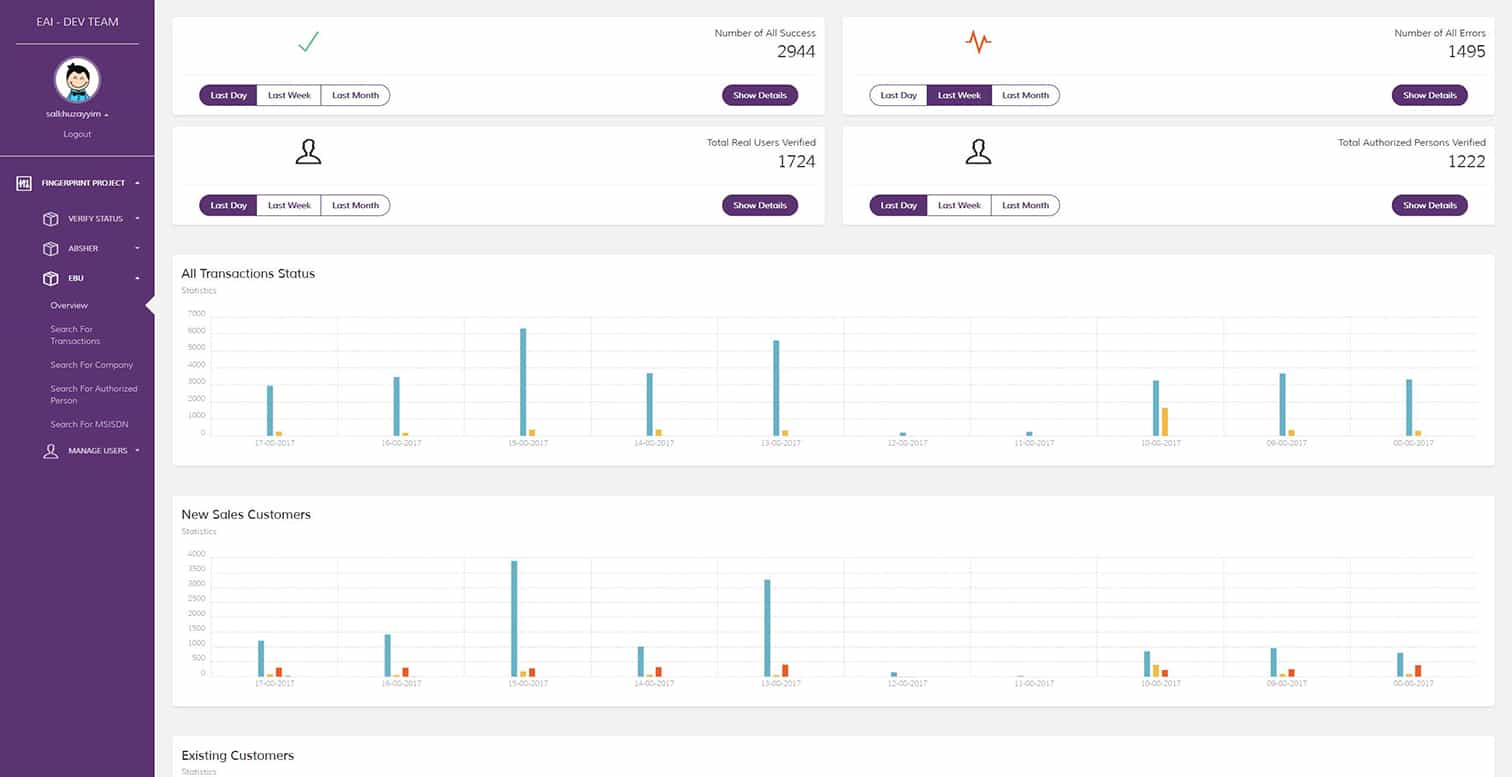Click the Verify Status cube icon

coord(50,219)
